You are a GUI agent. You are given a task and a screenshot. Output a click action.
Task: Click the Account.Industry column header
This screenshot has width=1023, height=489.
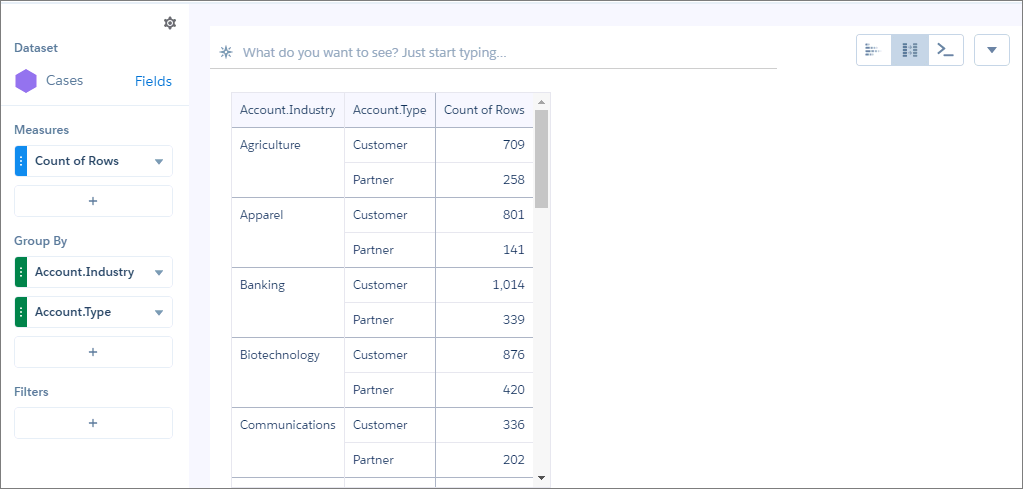pyautogui.click(x=288, y=110)
